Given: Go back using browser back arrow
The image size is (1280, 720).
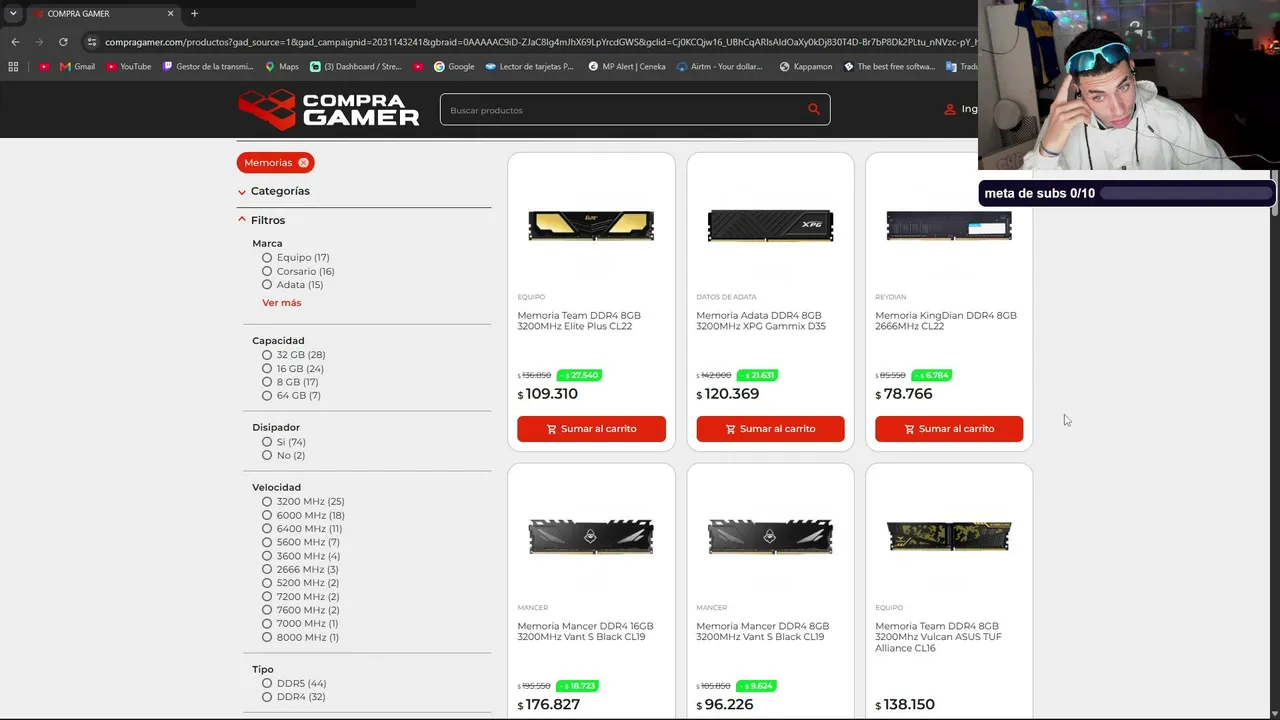Looking at the screenshot, I should point(15,42).
